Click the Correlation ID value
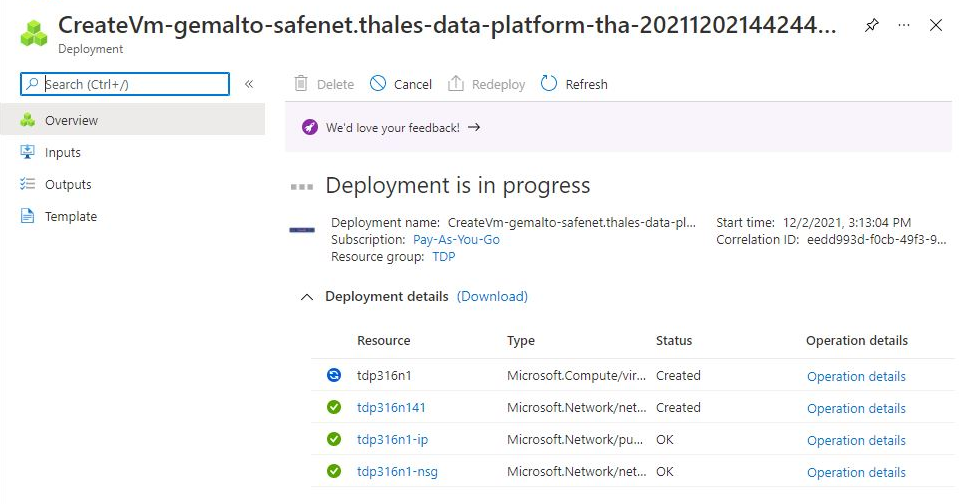The image size is (962, 504). pos(876,239)
